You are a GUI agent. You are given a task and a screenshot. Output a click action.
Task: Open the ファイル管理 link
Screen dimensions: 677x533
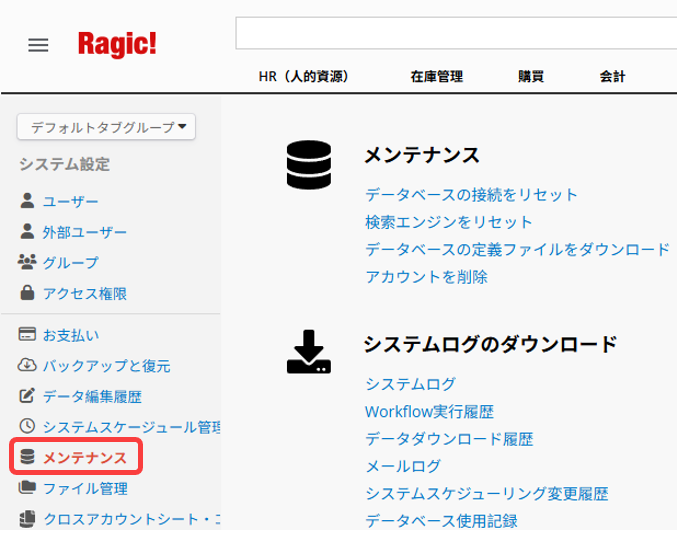click(85, 489)
